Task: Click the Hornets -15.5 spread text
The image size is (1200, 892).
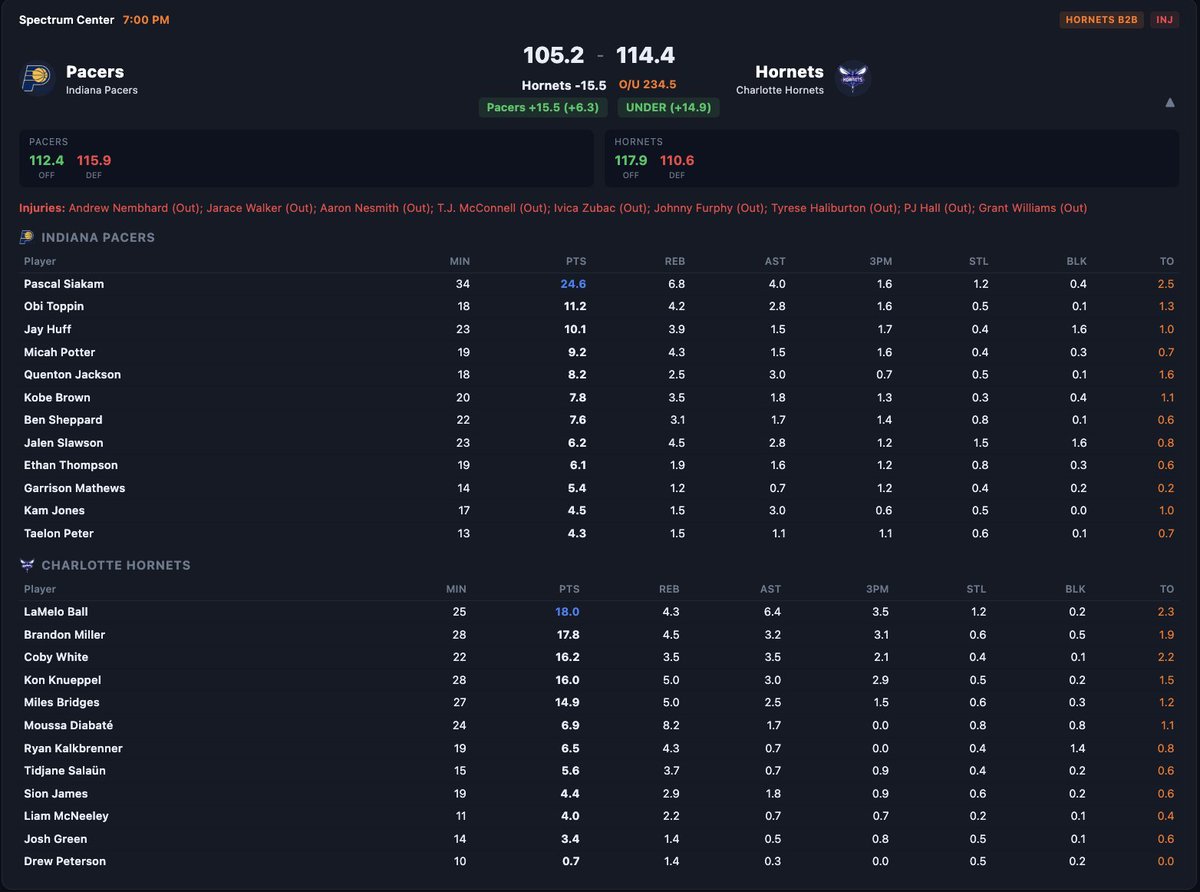Action: click(x=564, y=86)
